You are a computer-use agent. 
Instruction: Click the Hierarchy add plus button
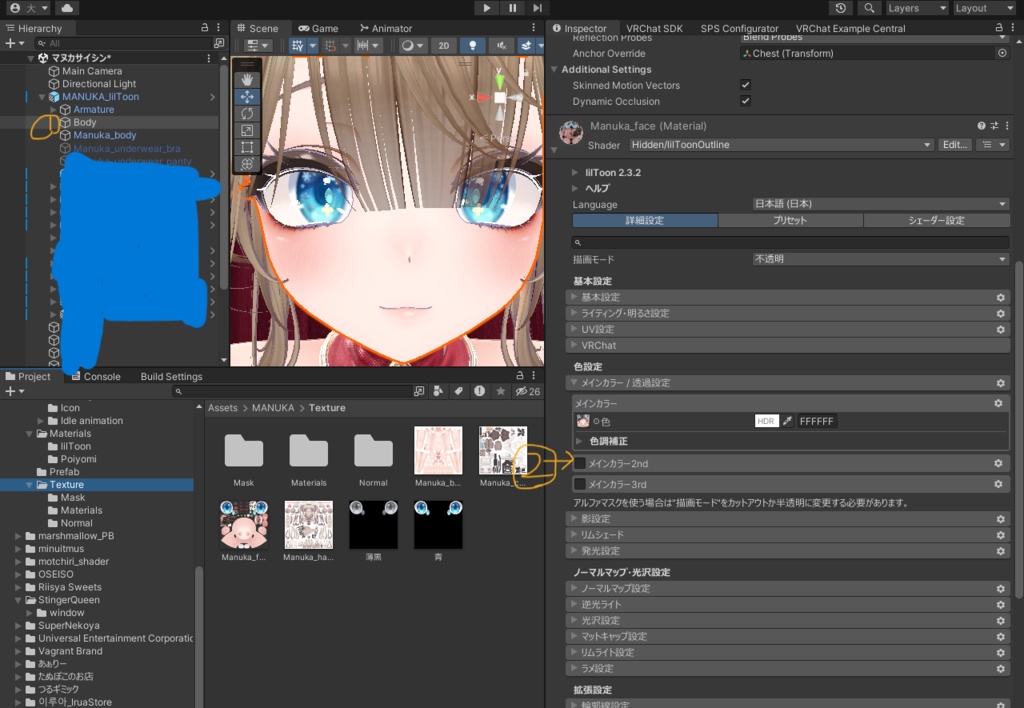coord(14,43)
